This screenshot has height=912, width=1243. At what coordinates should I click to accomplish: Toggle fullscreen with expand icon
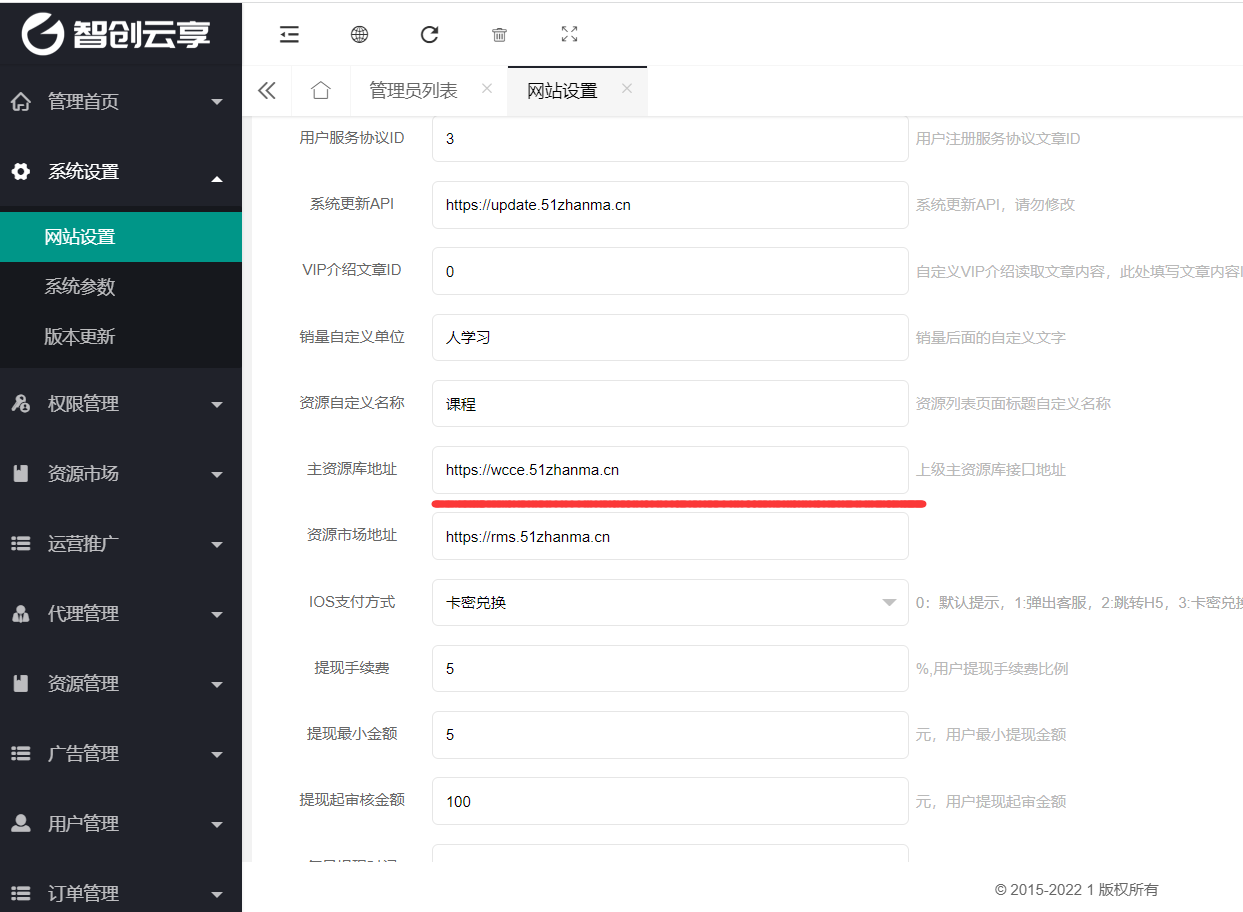pos(569,34)
